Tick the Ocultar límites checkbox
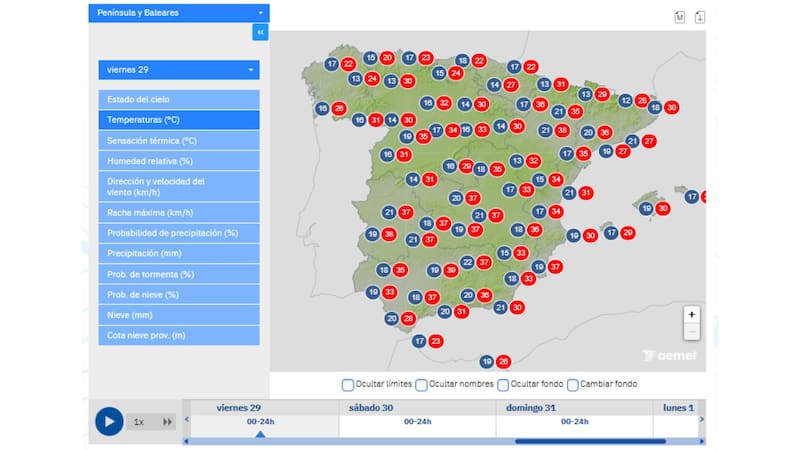 [347, 385]
